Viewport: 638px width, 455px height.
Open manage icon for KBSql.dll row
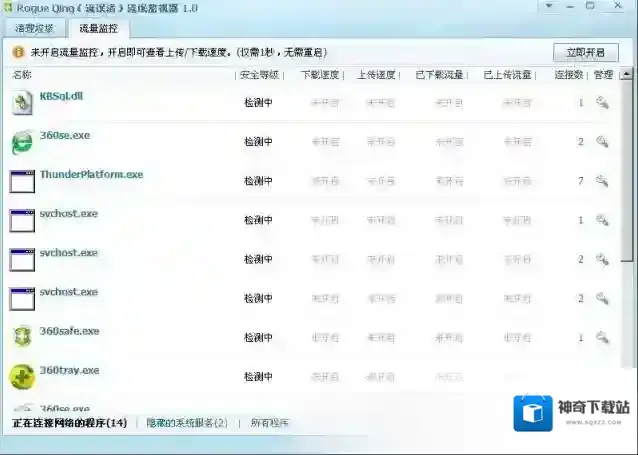point(602,102)
